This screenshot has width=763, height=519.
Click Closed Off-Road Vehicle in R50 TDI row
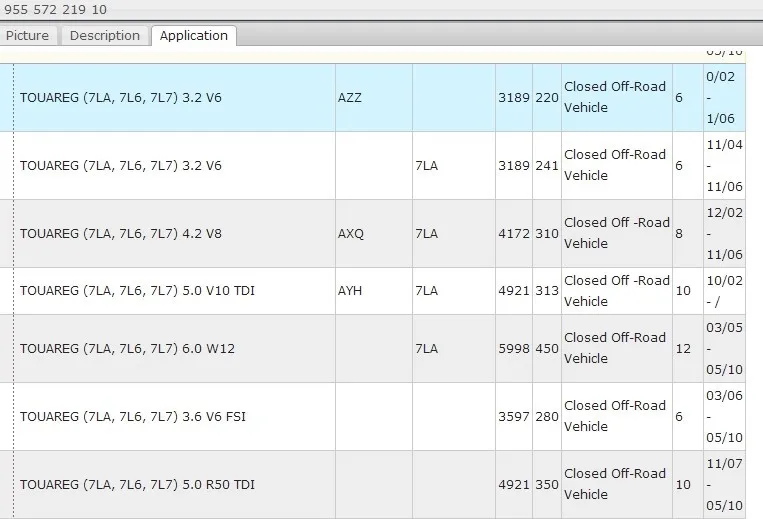coord(615,484)
